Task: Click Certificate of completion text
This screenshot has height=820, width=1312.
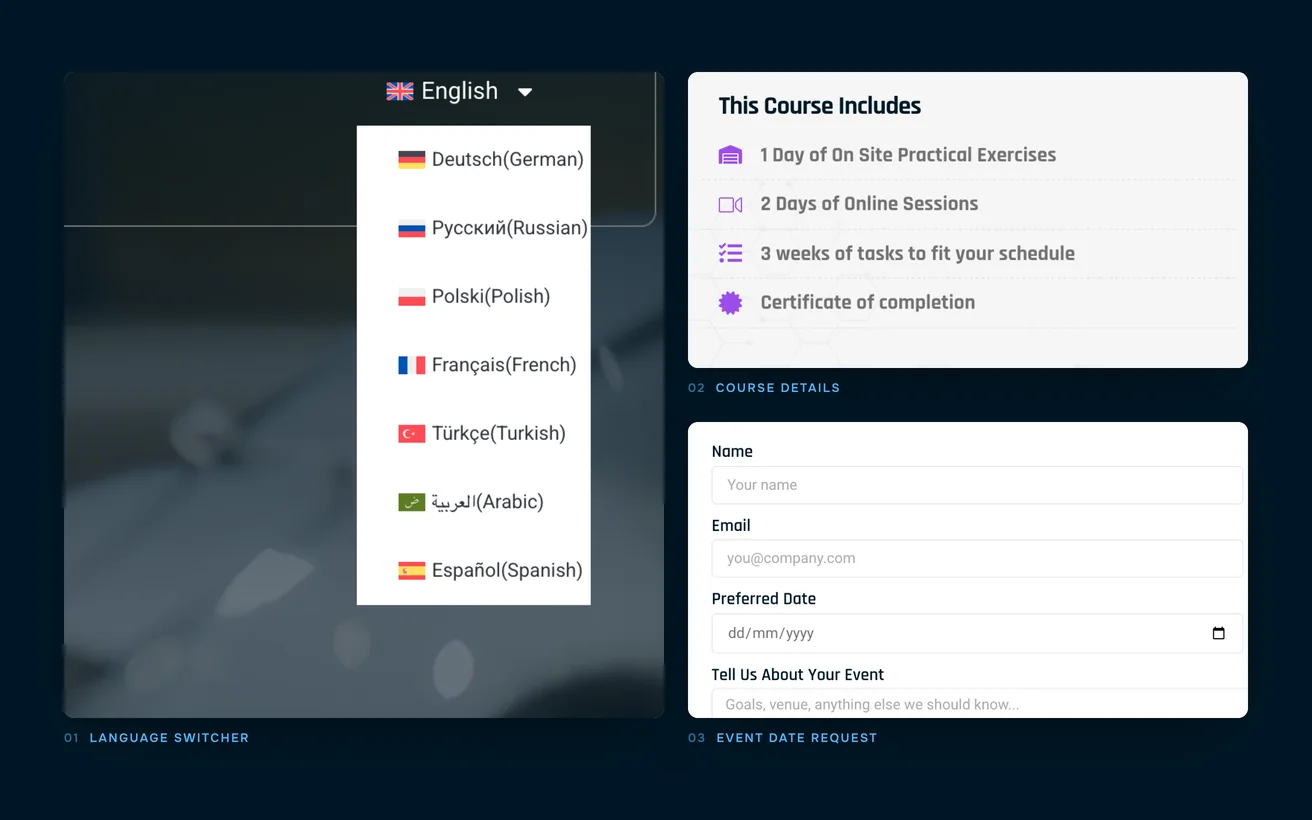Action: click(867, 302)
